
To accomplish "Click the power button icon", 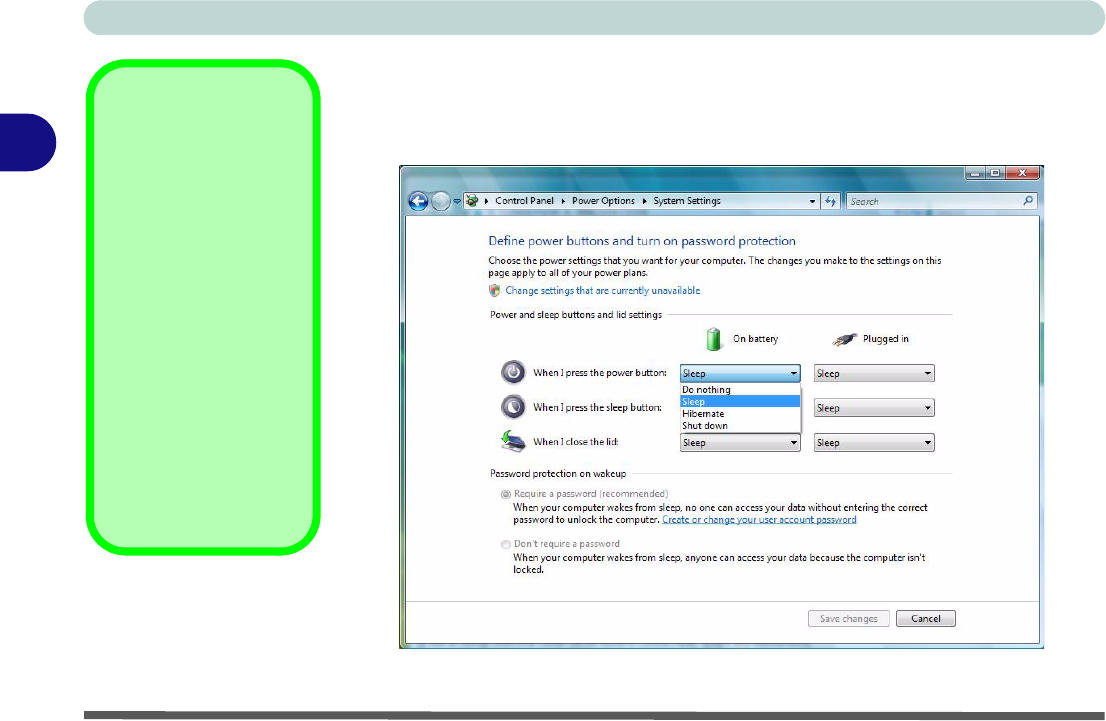I will (x=513, y=372).
